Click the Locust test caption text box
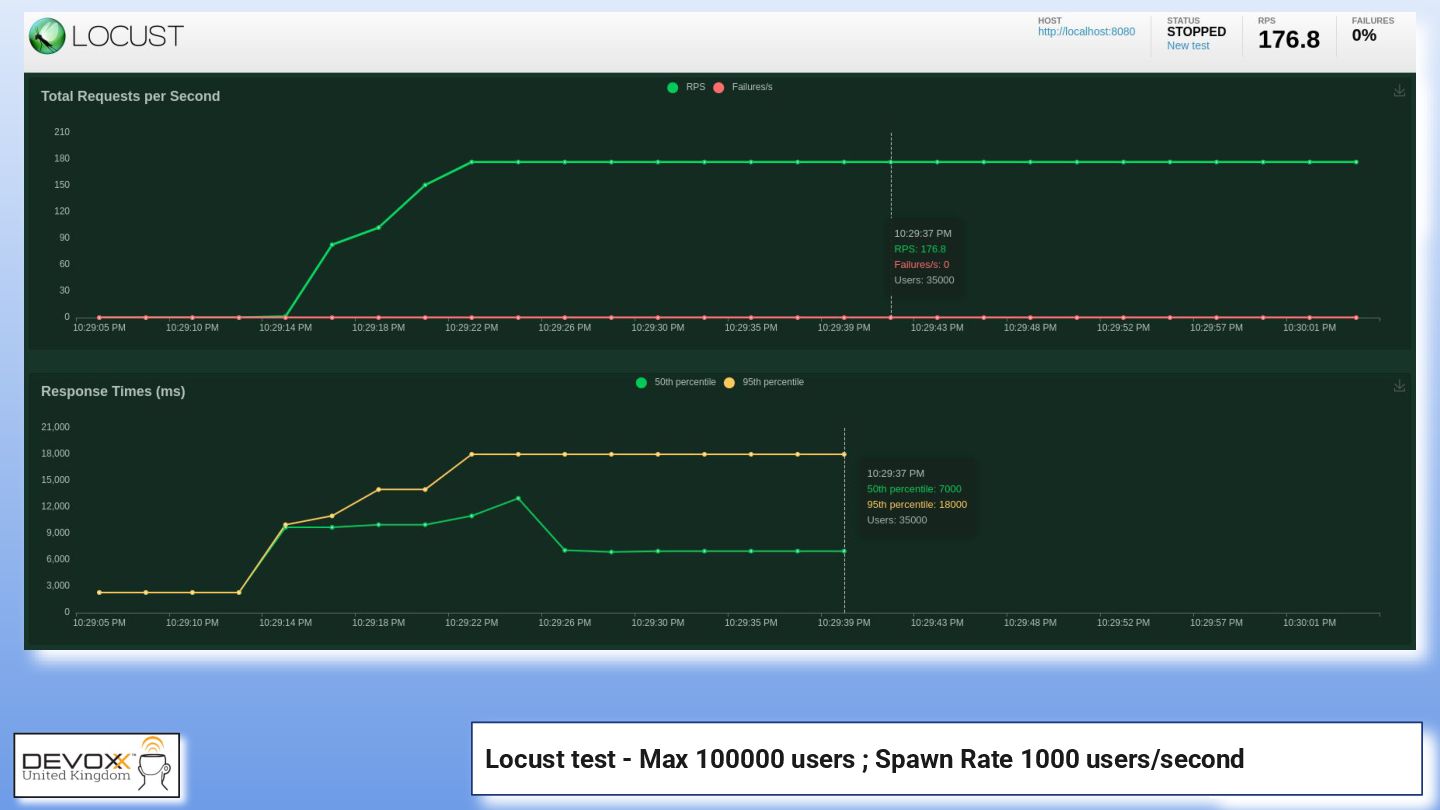Screen dimensions: 1440x810 pos(946,759)
